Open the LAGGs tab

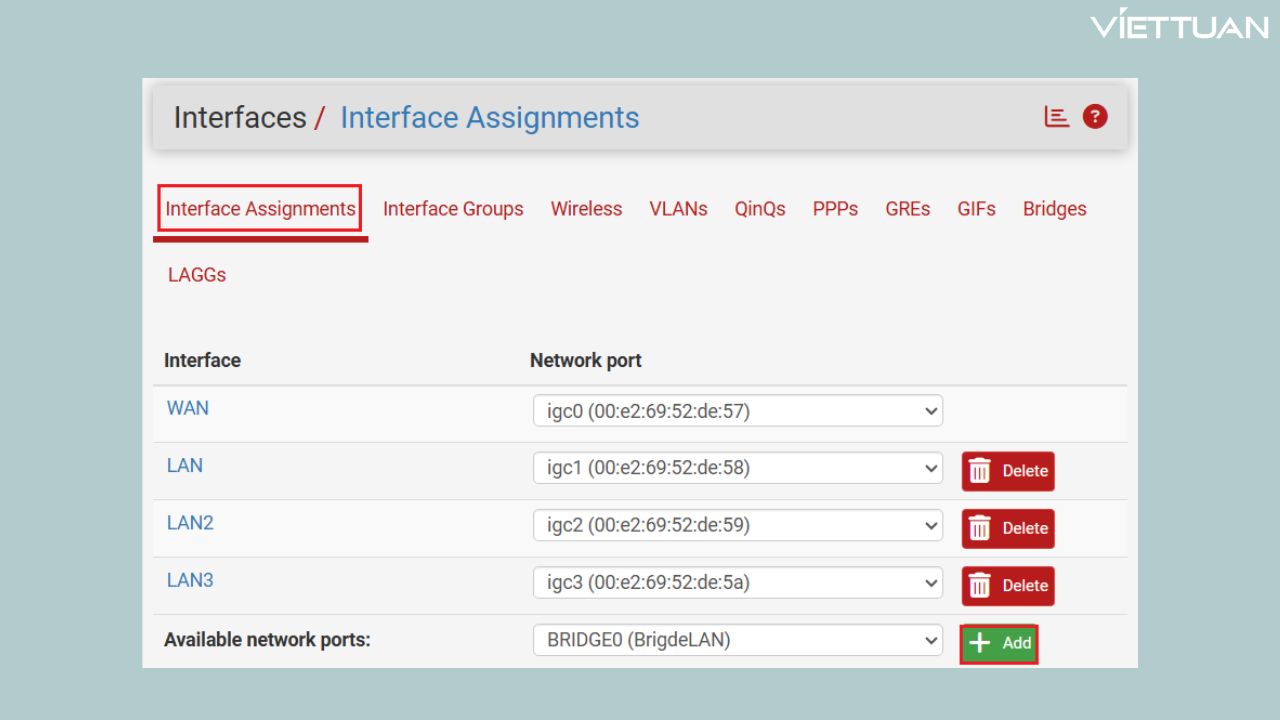[197, 274]
